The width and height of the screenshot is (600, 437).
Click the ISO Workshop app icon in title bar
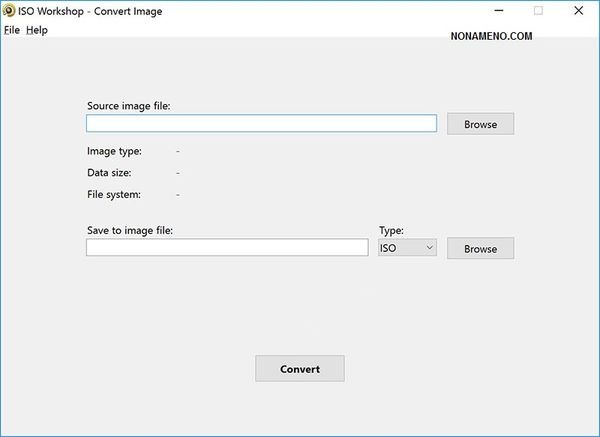click(x=9, y=11)
